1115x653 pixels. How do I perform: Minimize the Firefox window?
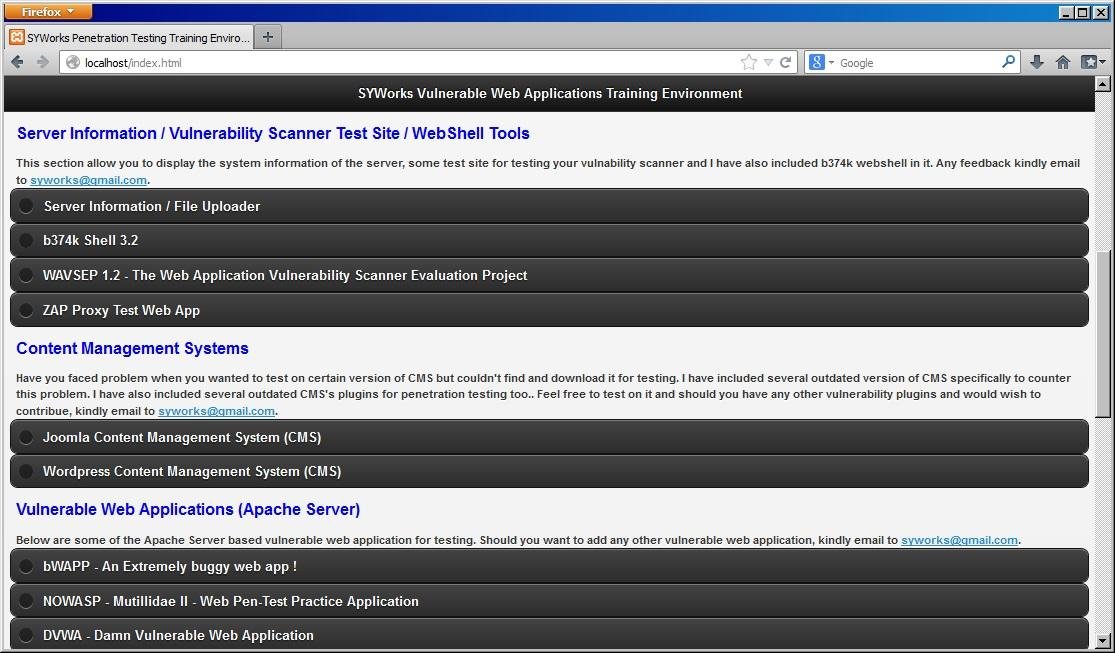pos(1066,12)
